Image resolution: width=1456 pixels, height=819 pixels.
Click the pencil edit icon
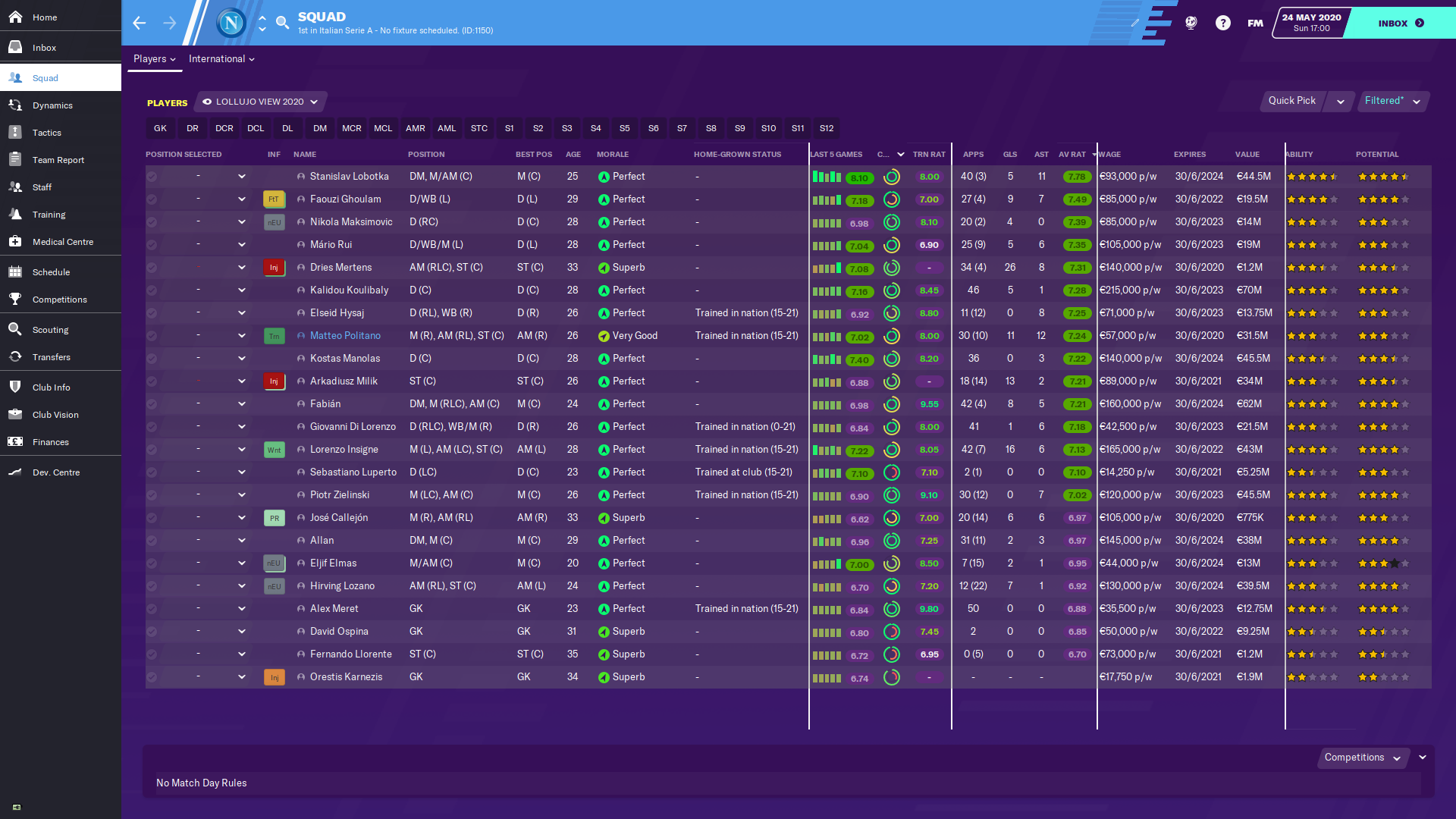1135,23
